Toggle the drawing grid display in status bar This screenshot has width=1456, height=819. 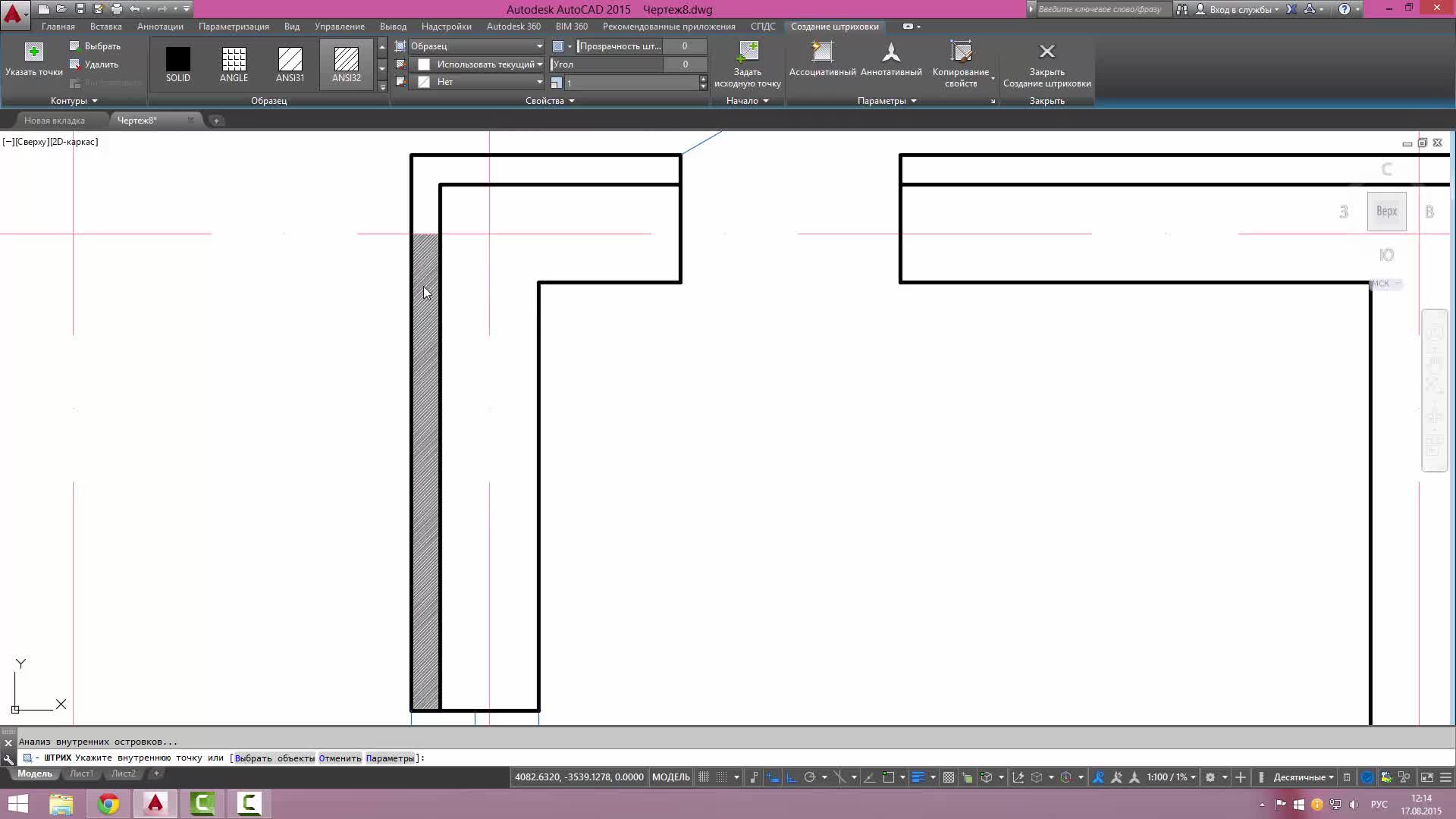point(703,777)
